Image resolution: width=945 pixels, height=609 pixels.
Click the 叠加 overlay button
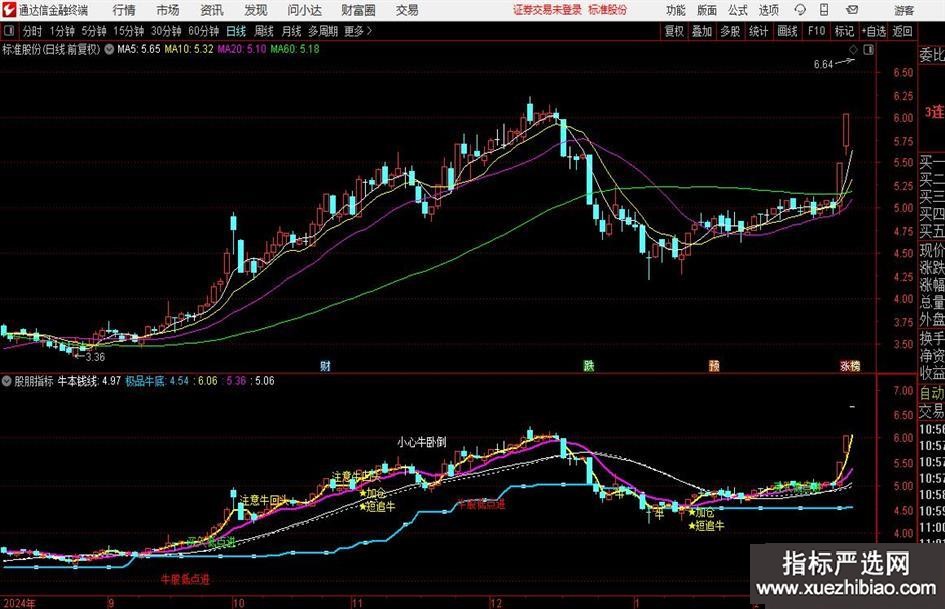pyautogui.click(x=702, y=31)
